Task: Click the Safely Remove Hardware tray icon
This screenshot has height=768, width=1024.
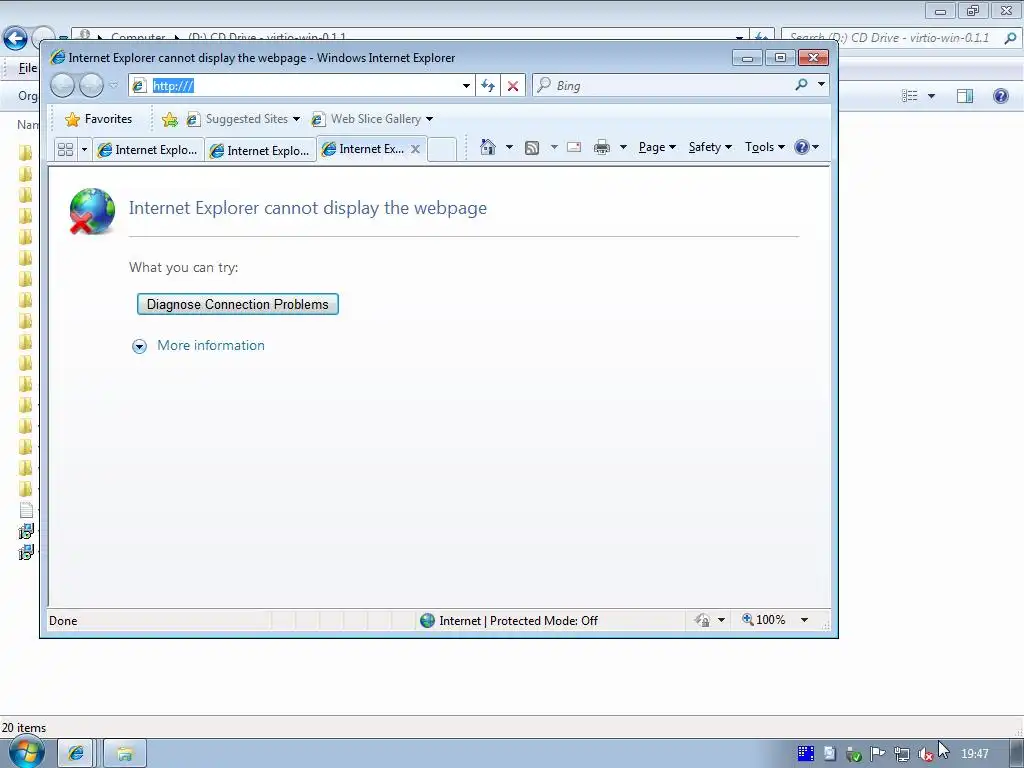Action: pos(853,754)
